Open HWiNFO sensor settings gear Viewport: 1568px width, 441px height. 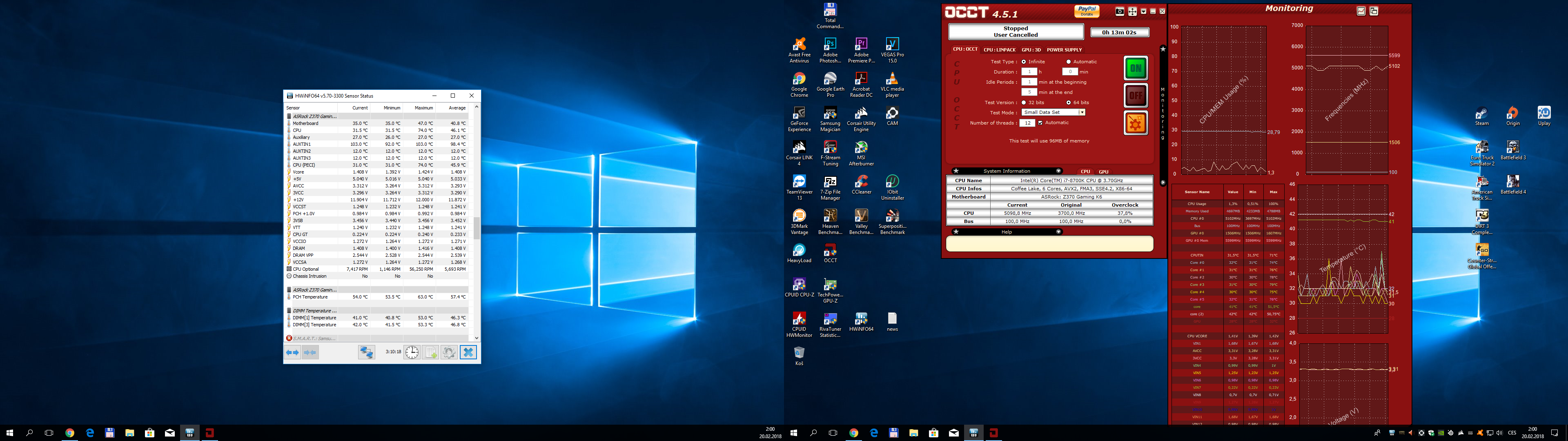point(449,352)
